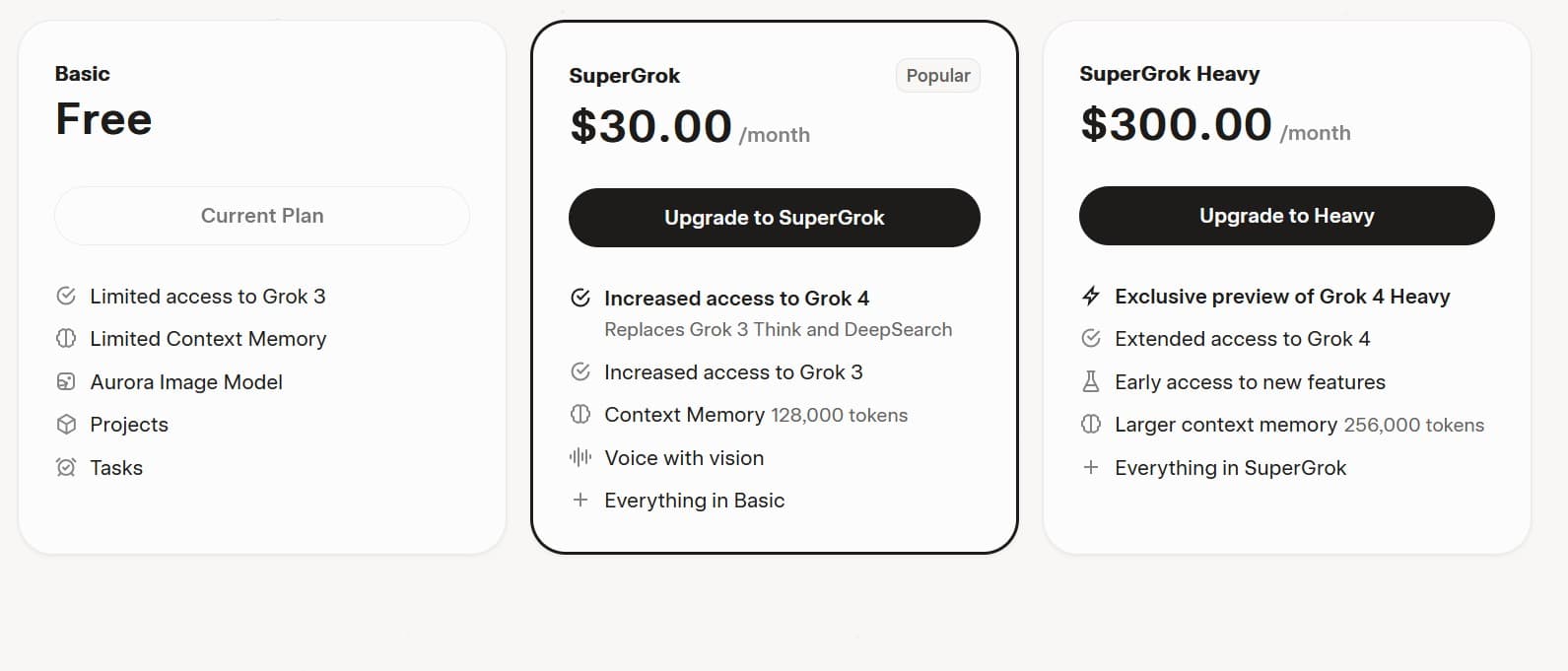Click the SuperGrok Heavy plan title
Image resolution: width=1568 pixels, height=671 pixels.
[1169, 74]
